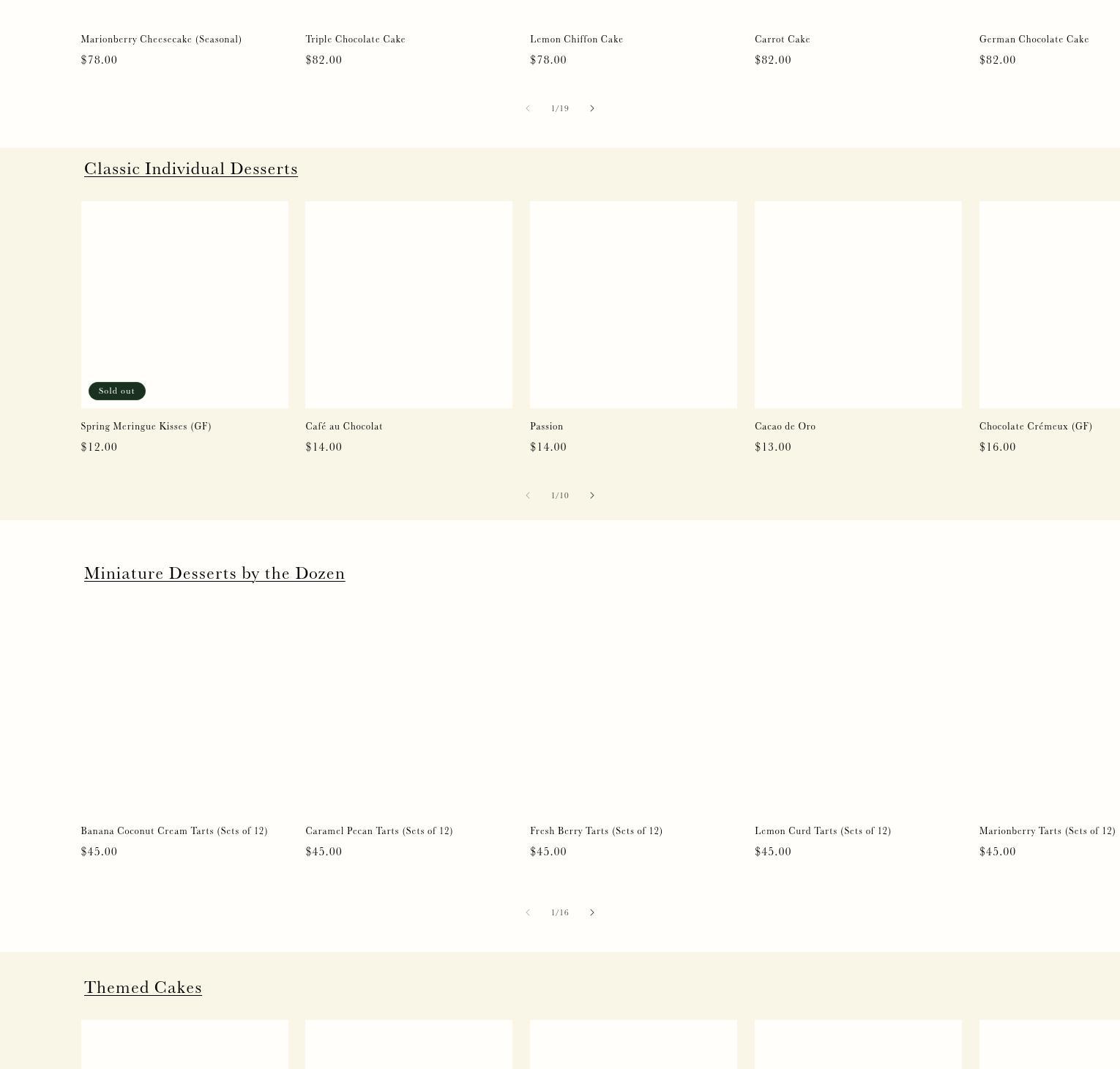The height and width of the screenshot is (1069, 1120).
Task: Click the next arrow beside the 1/19 counter
Action: [x=592, y=108]
